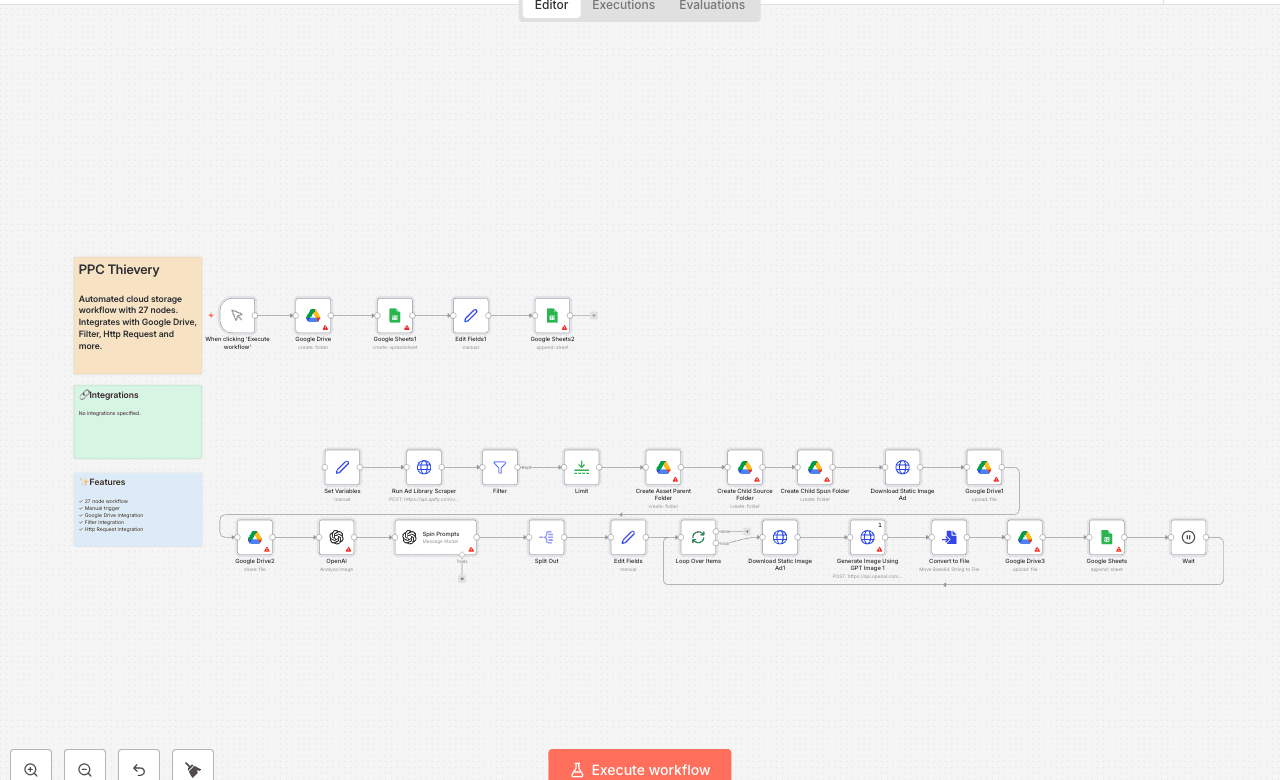This screenshot has height=780, width=1280.
Task: Select the Filter node
Action: pos(500,467)
